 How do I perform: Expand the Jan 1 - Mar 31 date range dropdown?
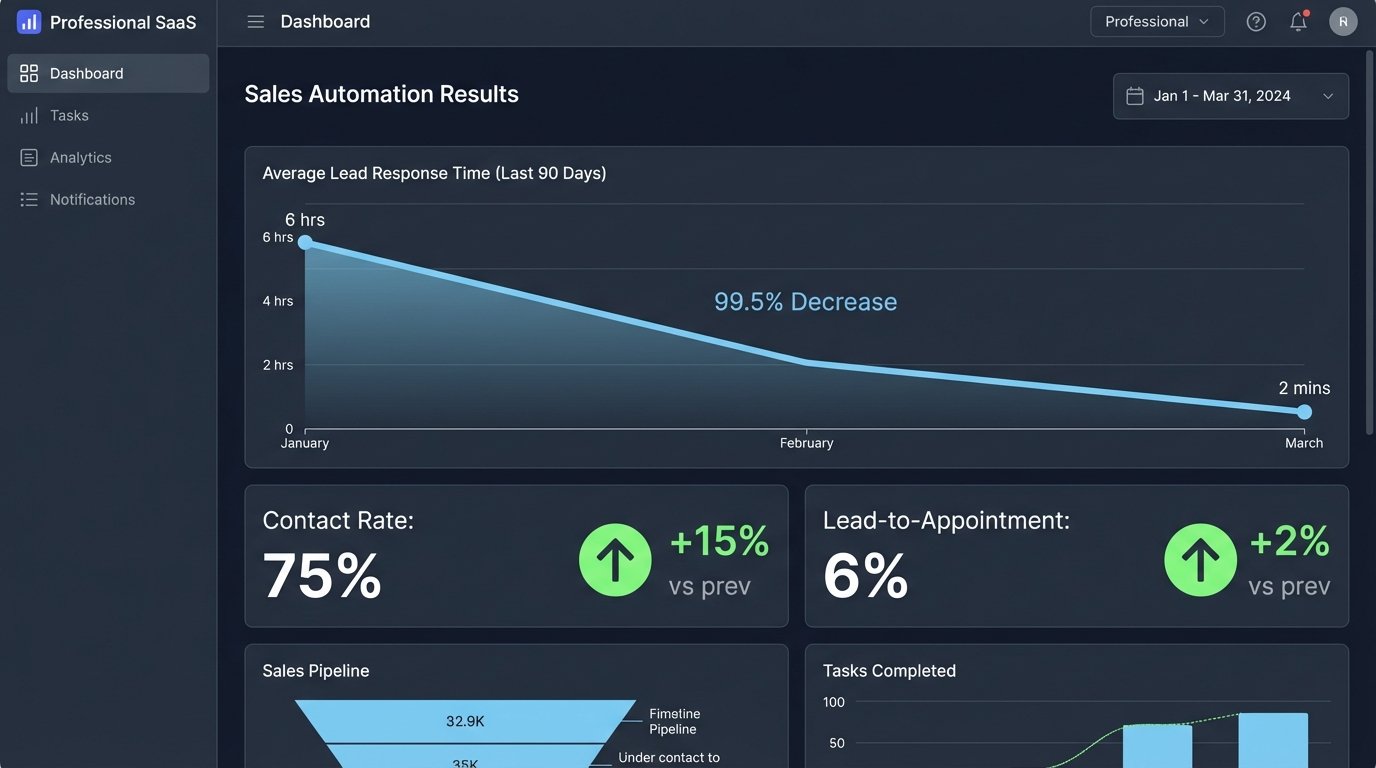pyautogui.click(x=1231, y=95)
